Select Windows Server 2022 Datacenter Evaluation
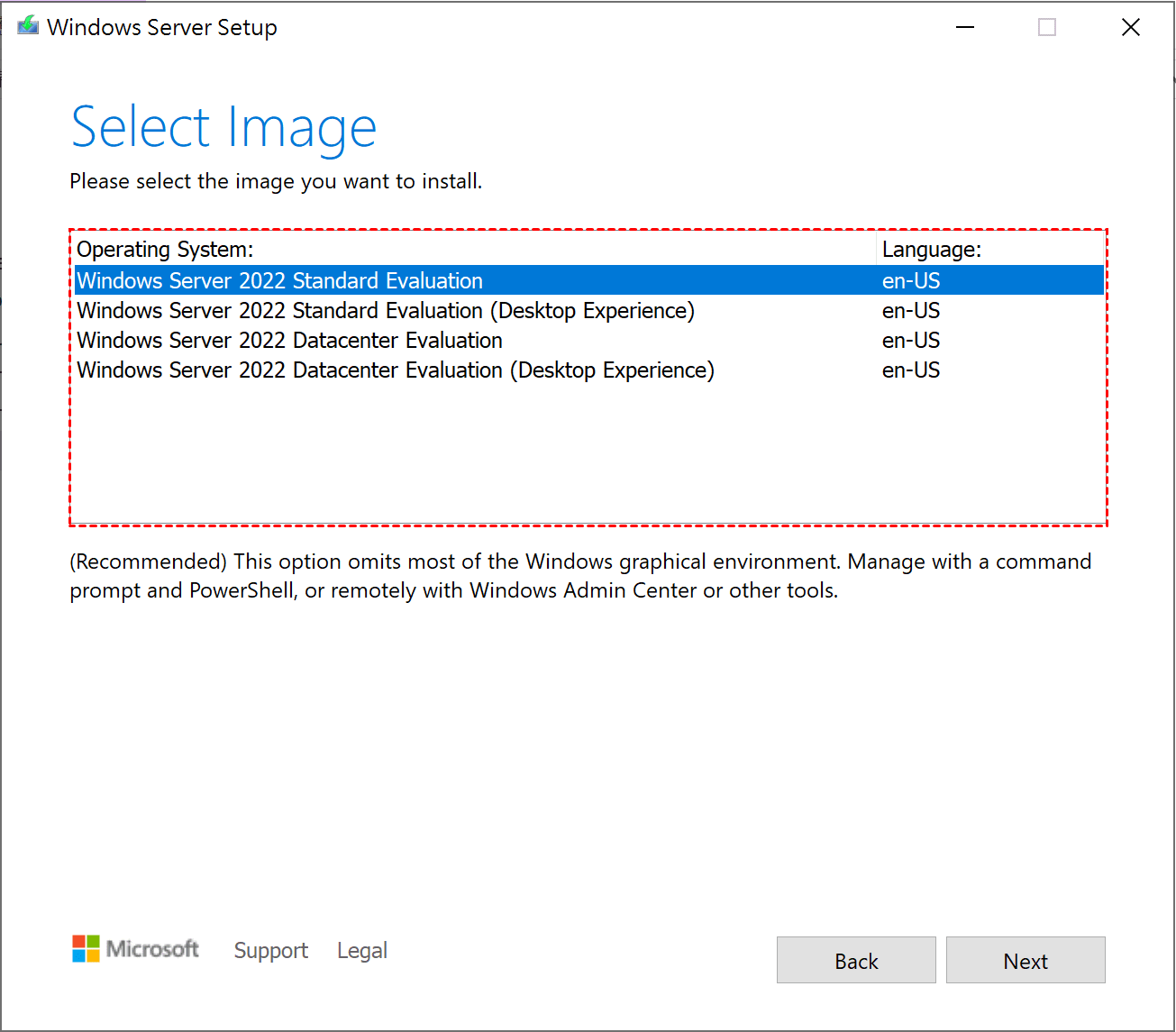The image size is (1176, 1032). tap(289, 341)
